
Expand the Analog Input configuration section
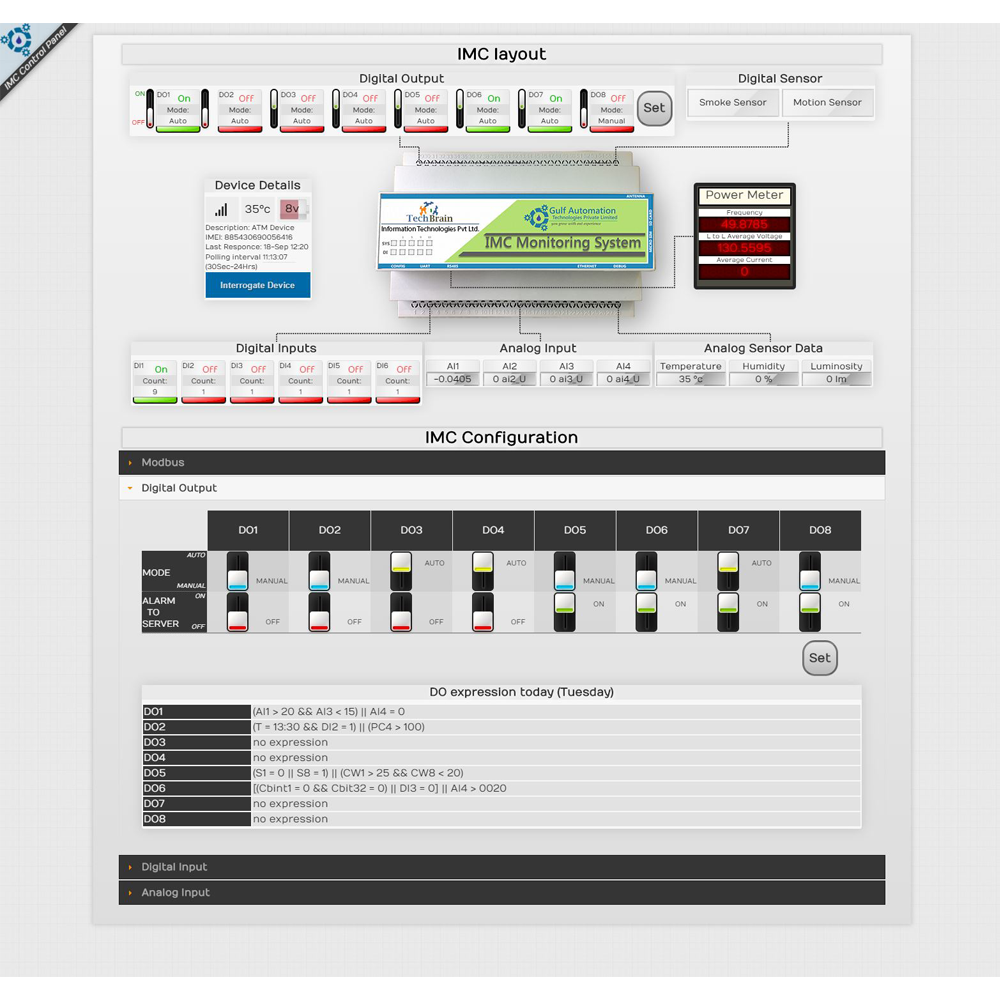coord(175,893)
